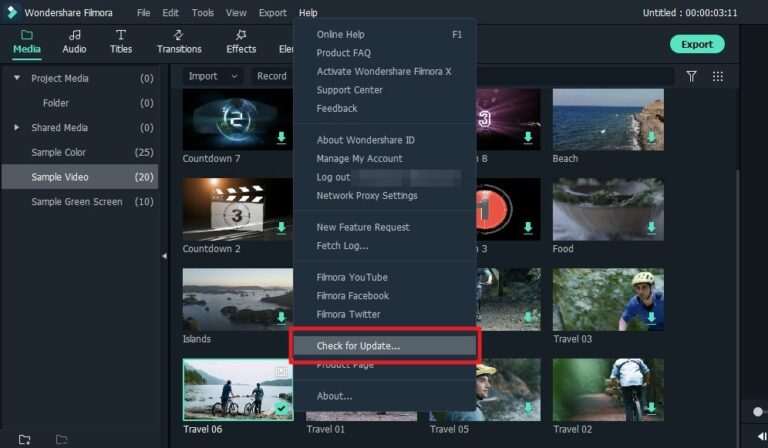This screenshot has height=448, width=768.
Task: Switch to the Audio tab
Action: pos(74,41)
